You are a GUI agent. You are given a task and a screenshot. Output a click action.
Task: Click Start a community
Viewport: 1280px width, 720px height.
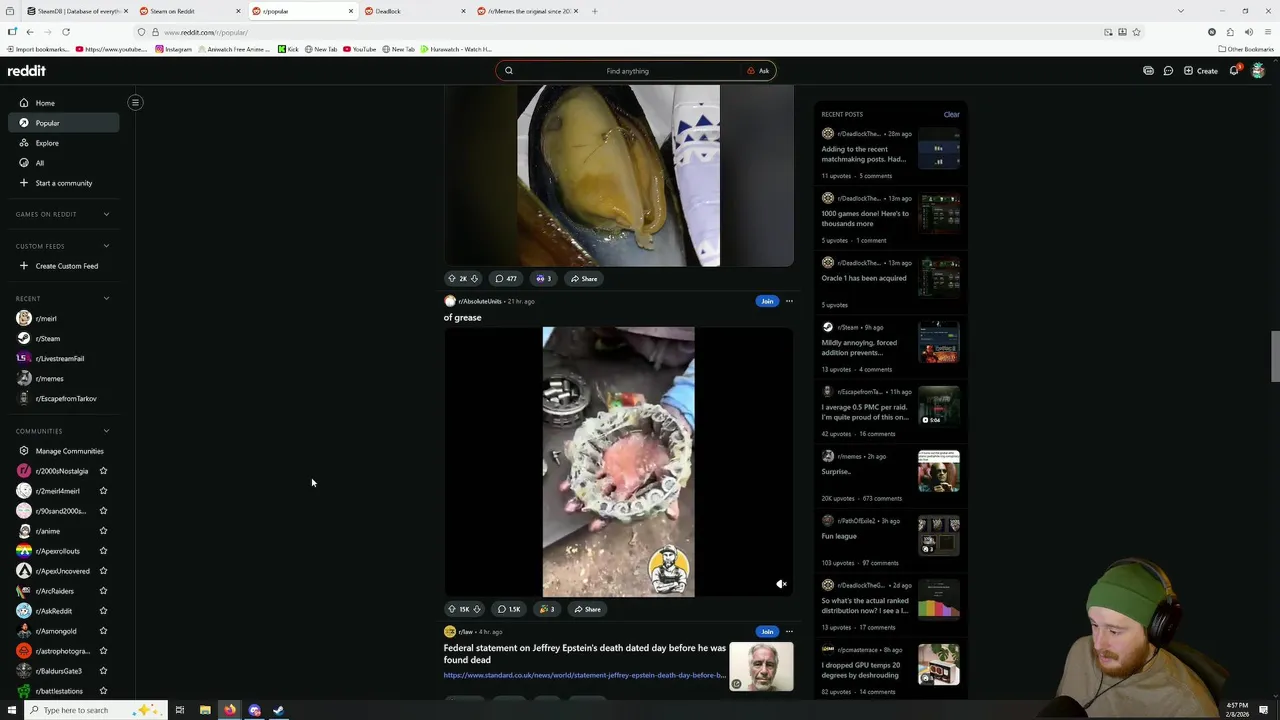(x=63, y=183)
